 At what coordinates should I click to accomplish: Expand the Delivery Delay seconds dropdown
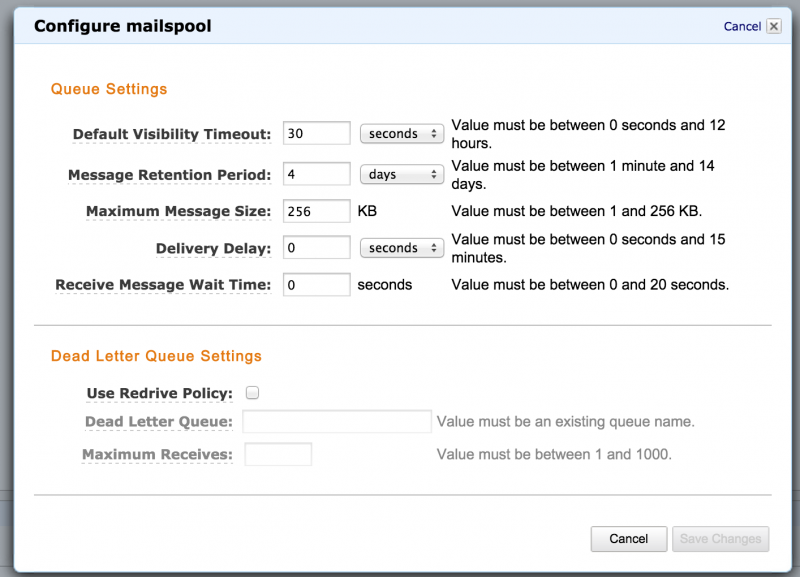401,248
